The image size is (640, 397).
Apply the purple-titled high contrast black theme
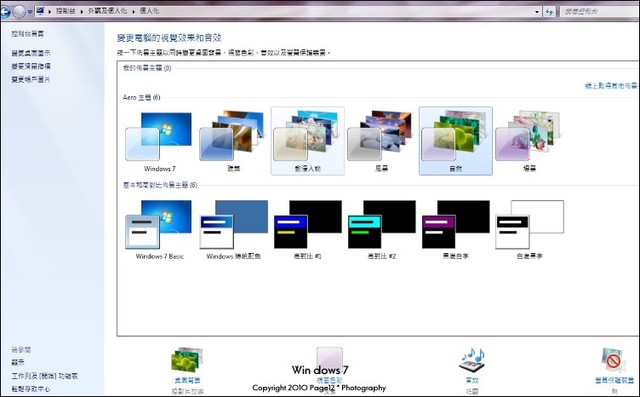(x=456, y=229)
